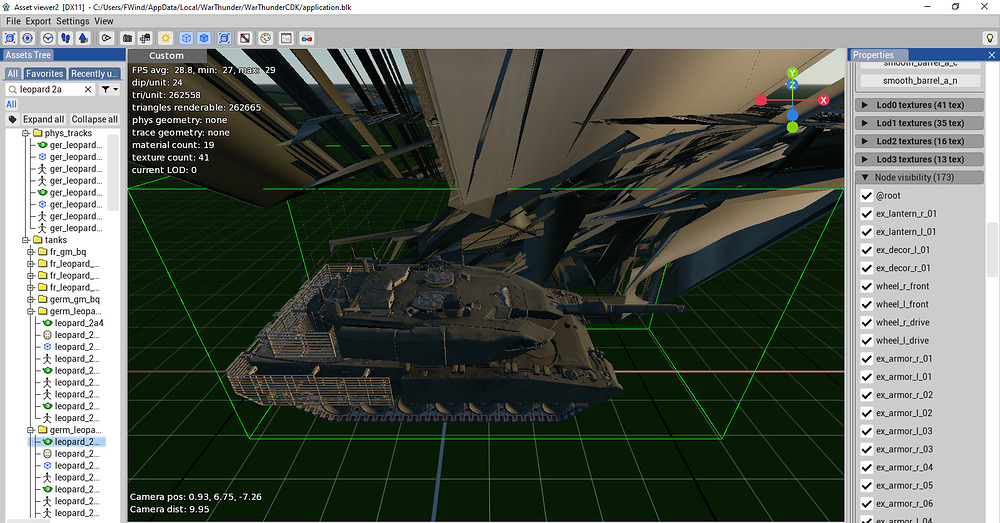
Task: Toggle the solid blue cube toolbar icon
Action: 203,38
